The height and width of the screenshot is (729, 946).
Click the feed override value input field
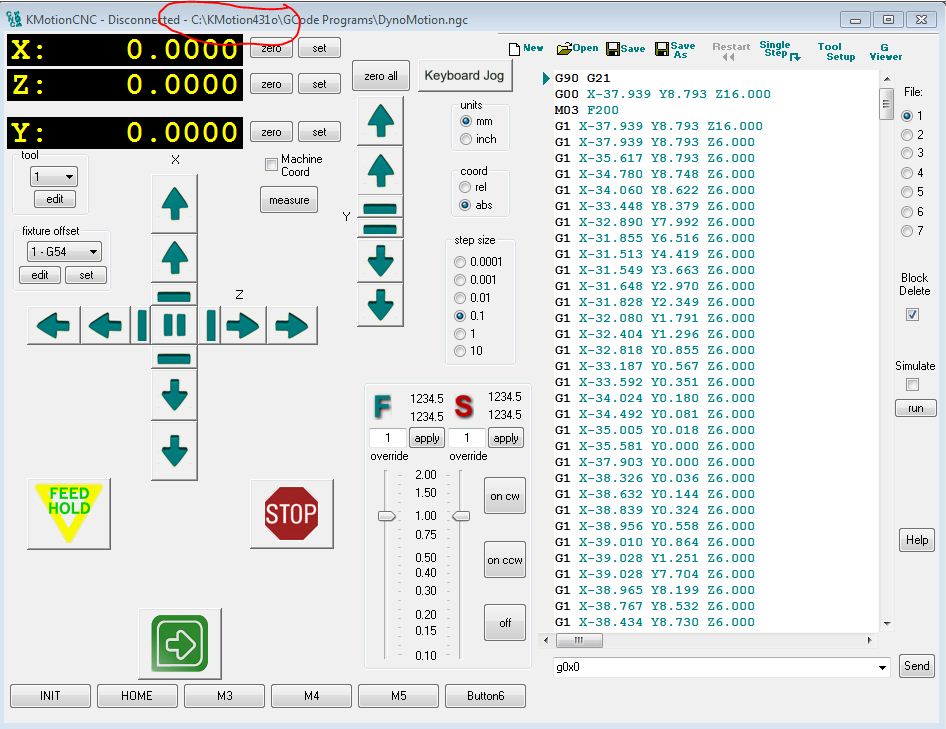(388, 438)
